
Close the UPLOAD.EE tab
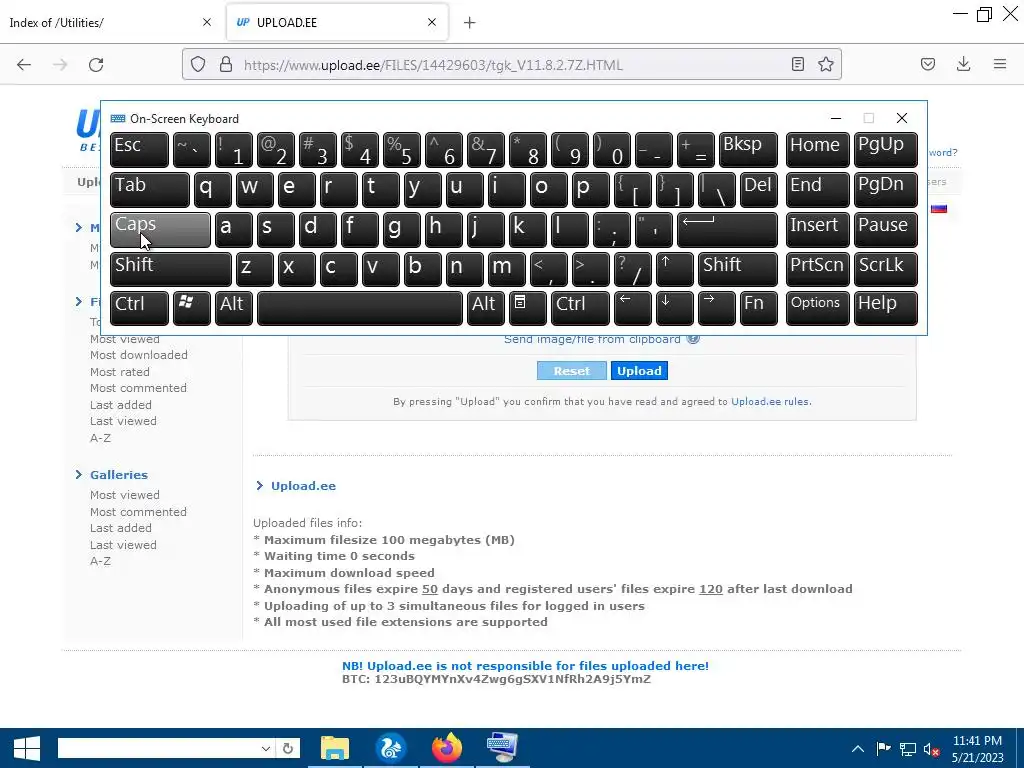(432, 22)
